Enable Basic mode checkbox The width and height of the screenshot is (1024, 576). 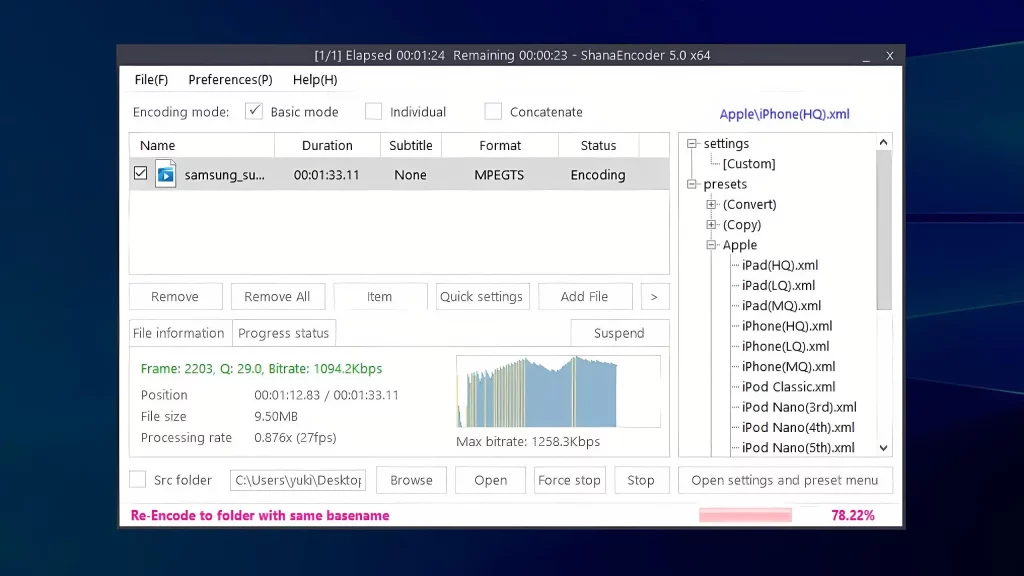(254, 112)
